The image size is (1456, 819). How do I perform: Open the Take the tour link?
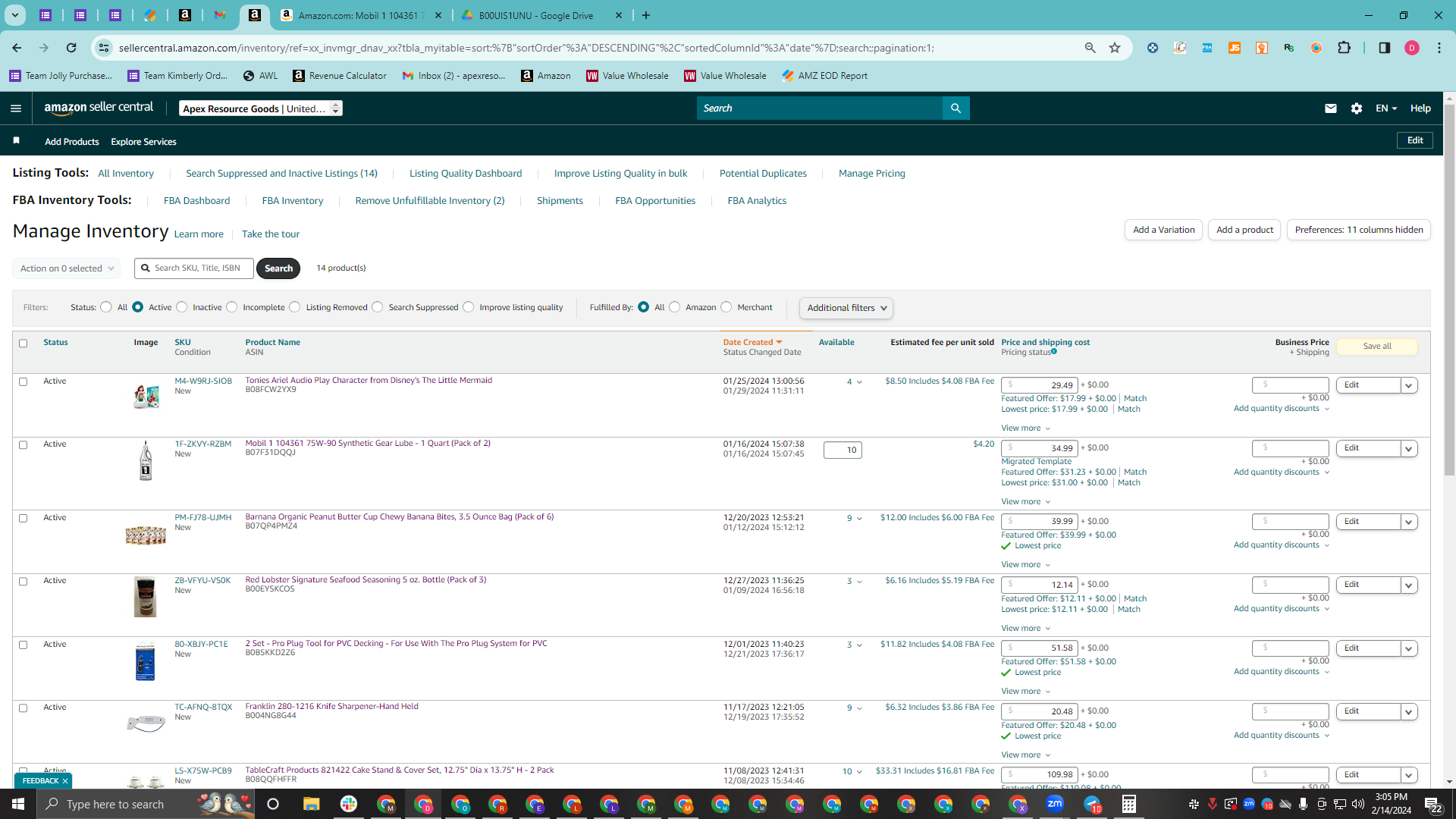point(271,234)
